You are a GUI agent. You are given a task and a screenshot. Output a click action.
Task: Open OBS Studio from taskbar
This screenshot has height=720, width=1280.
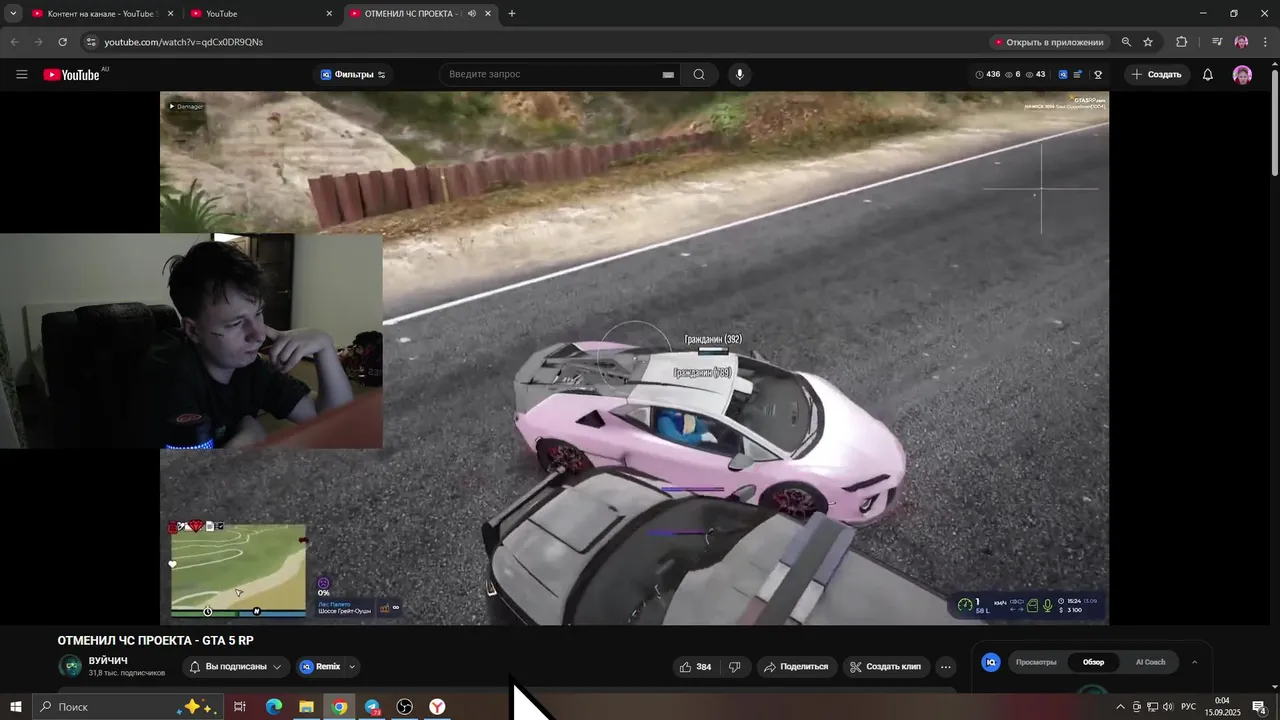point(404,707)
